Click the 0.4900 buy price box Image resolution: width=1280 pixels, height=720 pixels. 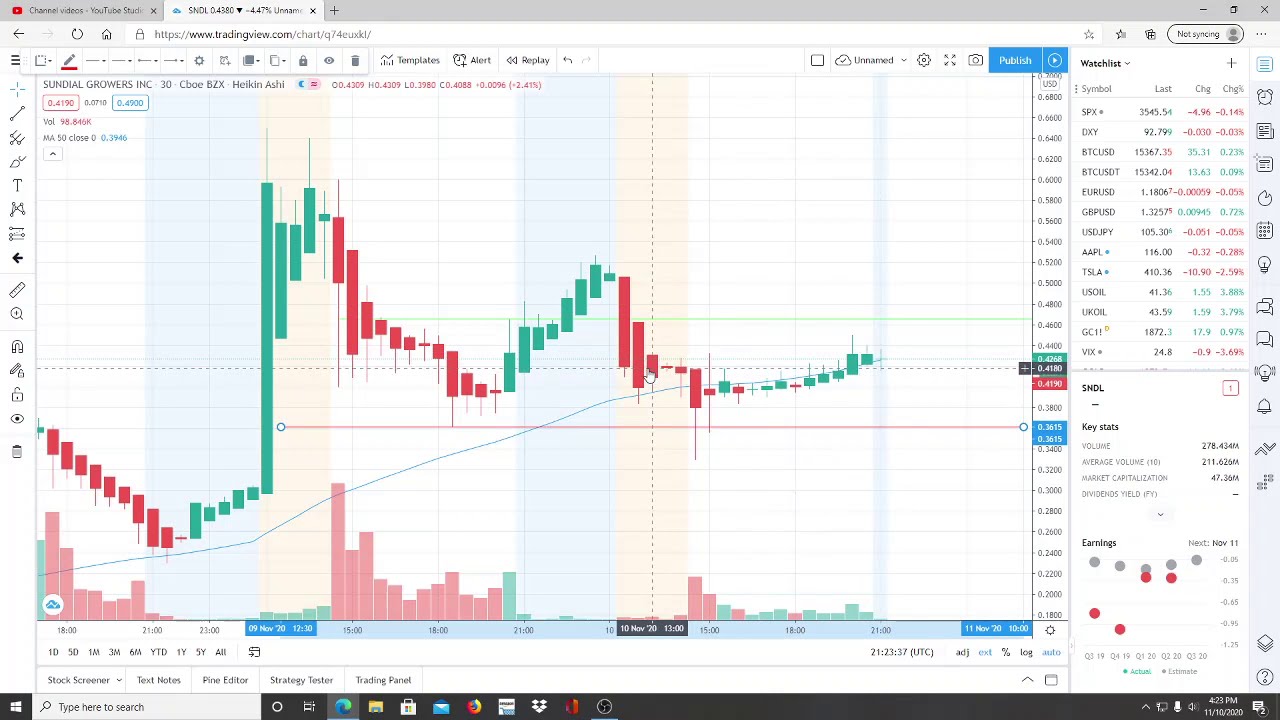tap(129, 103)
